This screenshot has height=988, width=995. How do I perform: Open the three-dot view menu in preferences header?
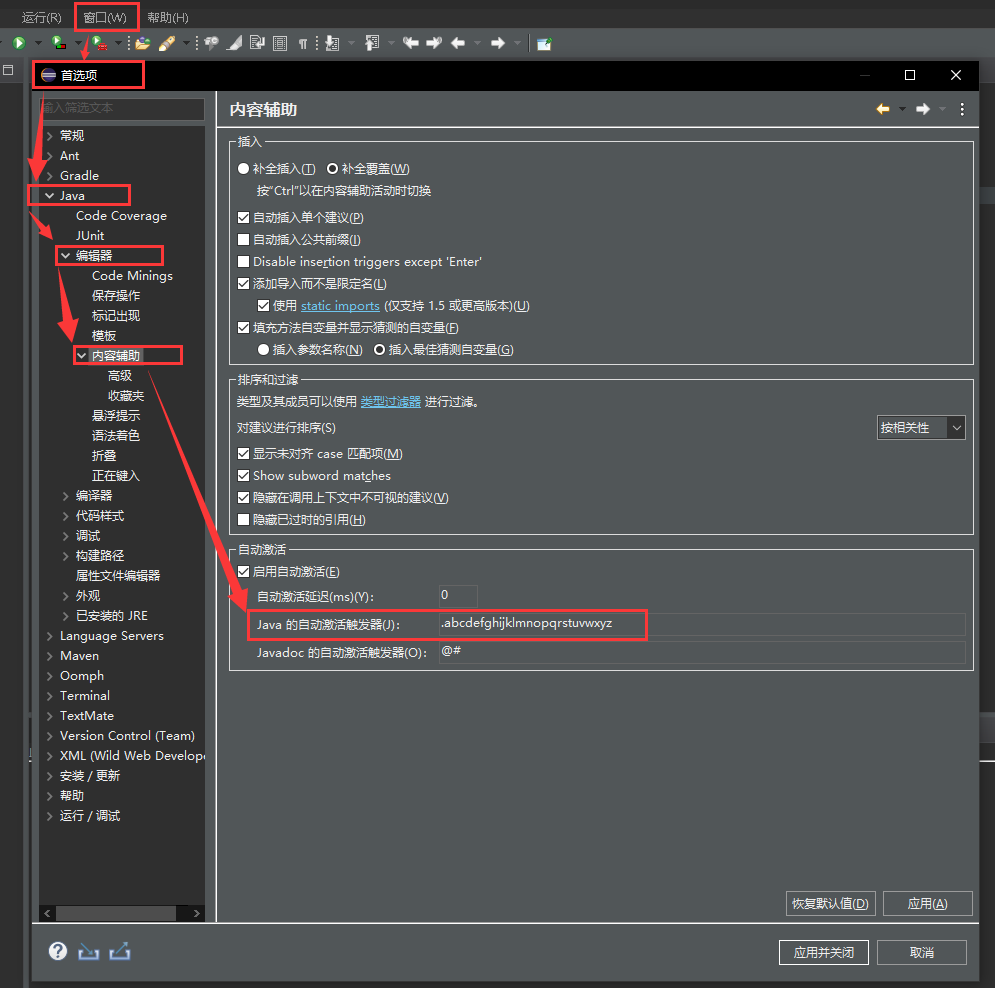click(962, 109)
